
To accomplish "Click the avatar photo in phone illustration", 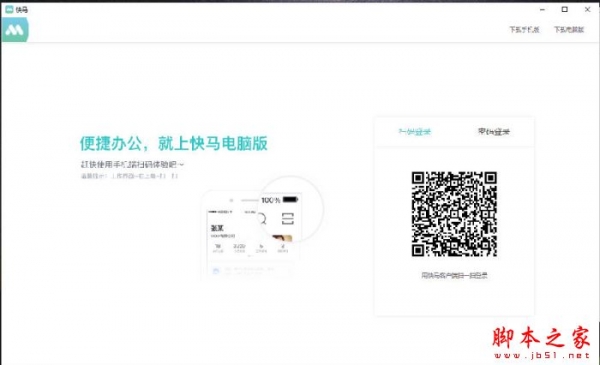I will coord(282,238).
